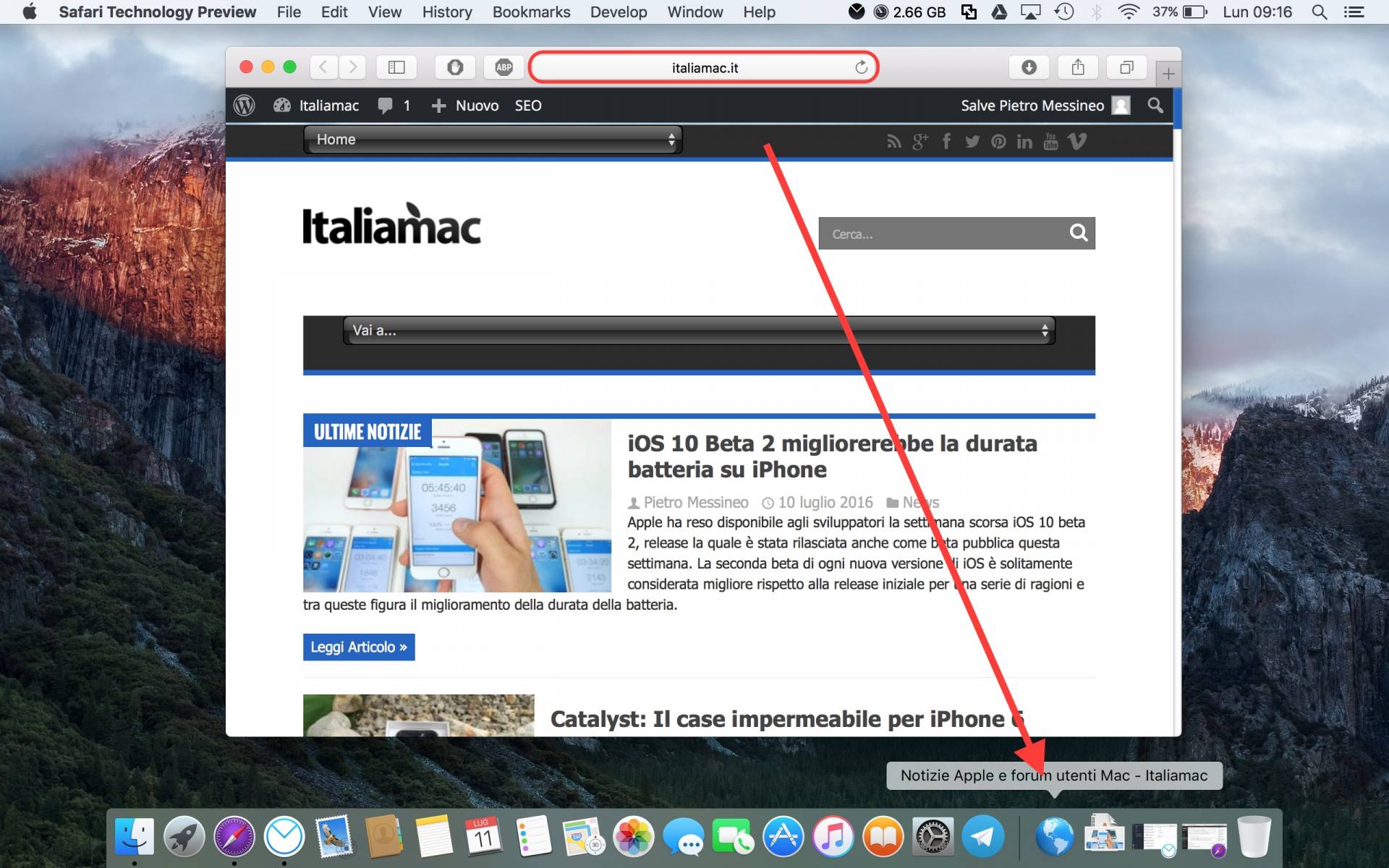The height and width of the screenshot is (868, 1389).
Task: Open the View menu
Action: pos(384,12)
